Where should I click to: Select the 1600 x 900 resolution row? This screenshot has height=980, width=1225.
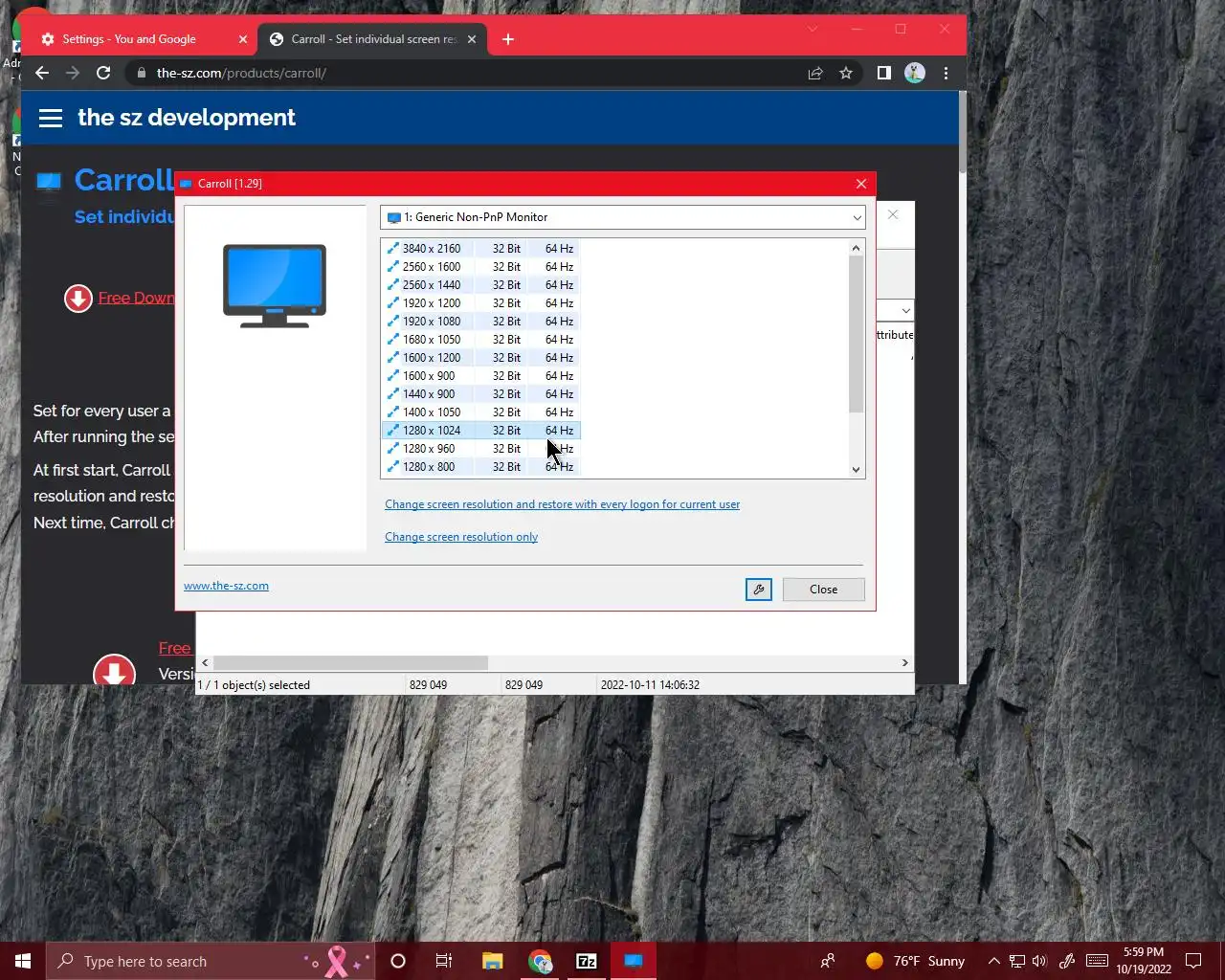480,376
